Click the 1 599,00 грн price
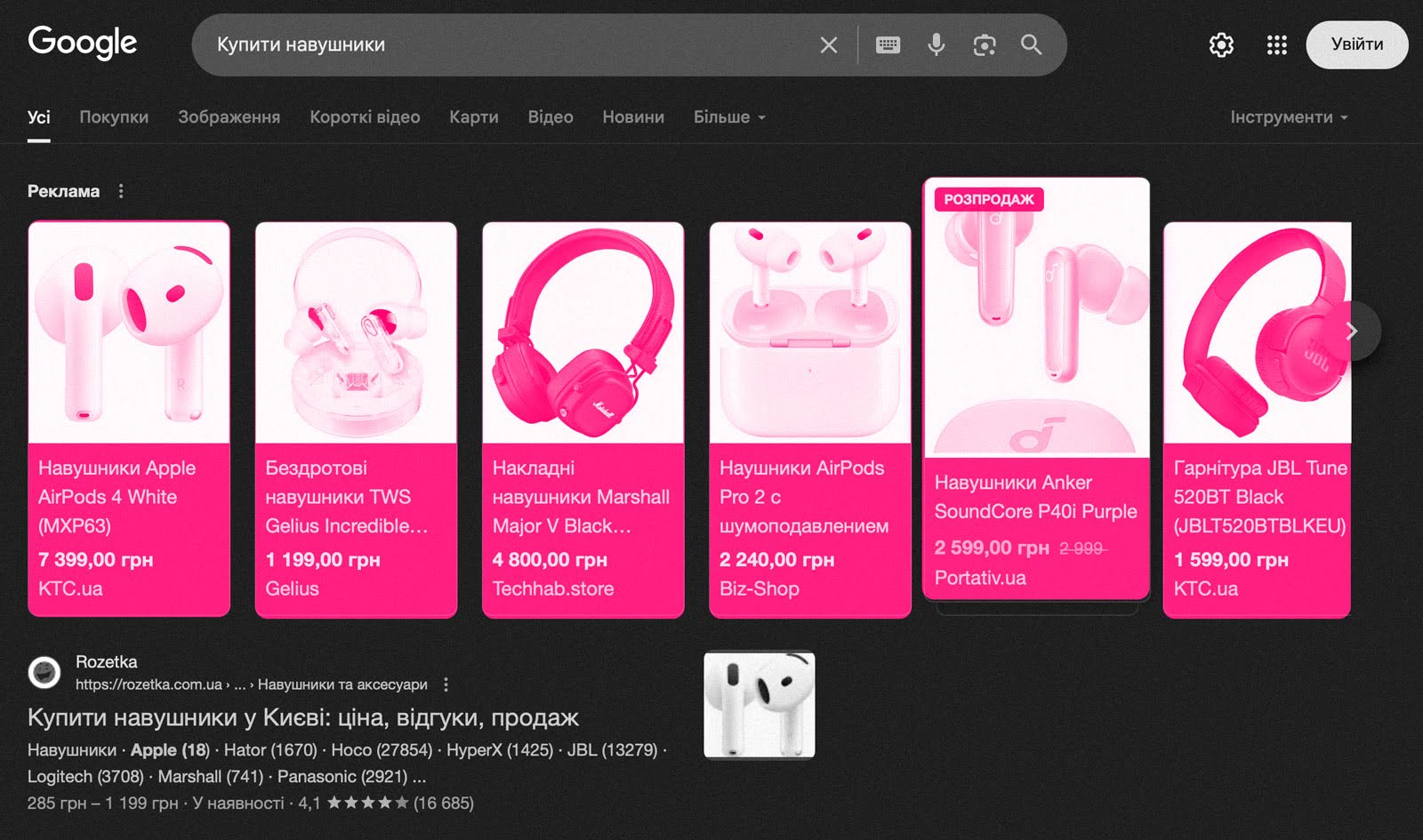 pos(1231,560)
